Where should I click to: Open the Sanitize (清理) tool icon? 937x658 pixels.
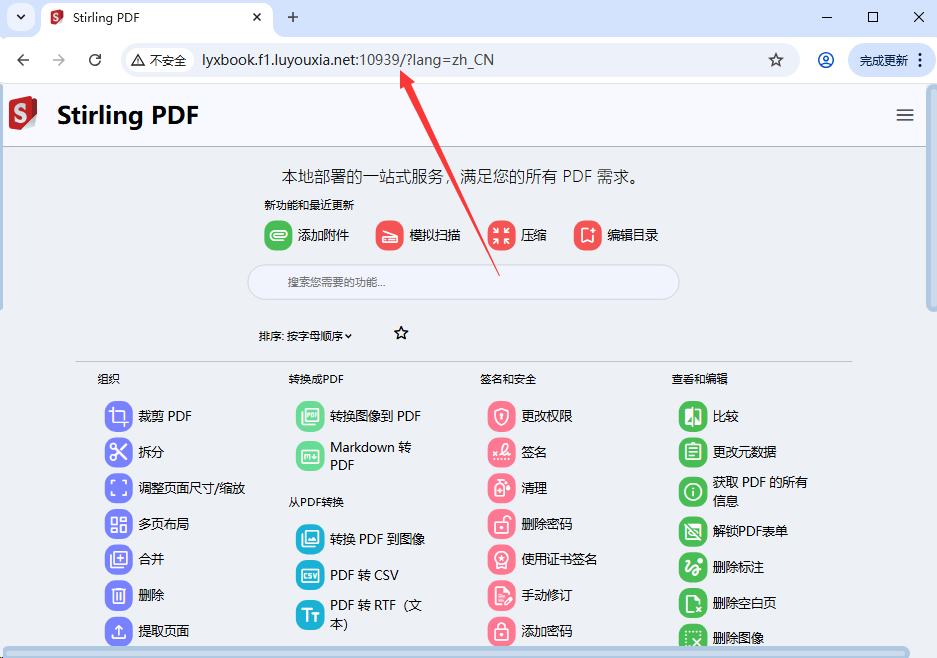501,488
